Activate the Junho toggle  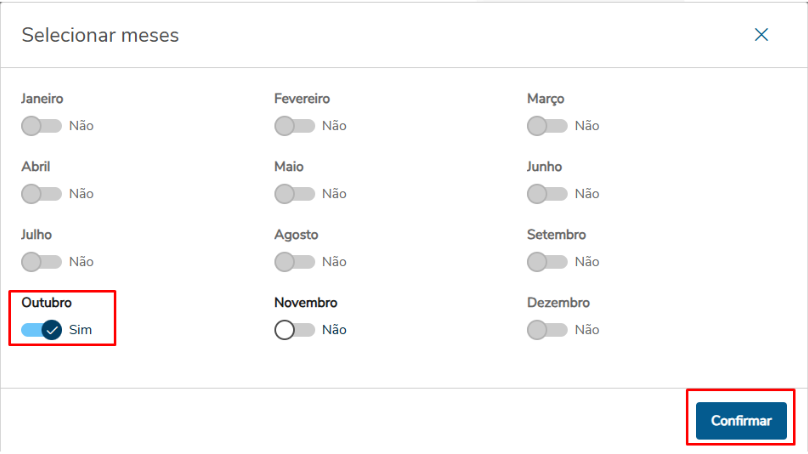tap(547, 194)
